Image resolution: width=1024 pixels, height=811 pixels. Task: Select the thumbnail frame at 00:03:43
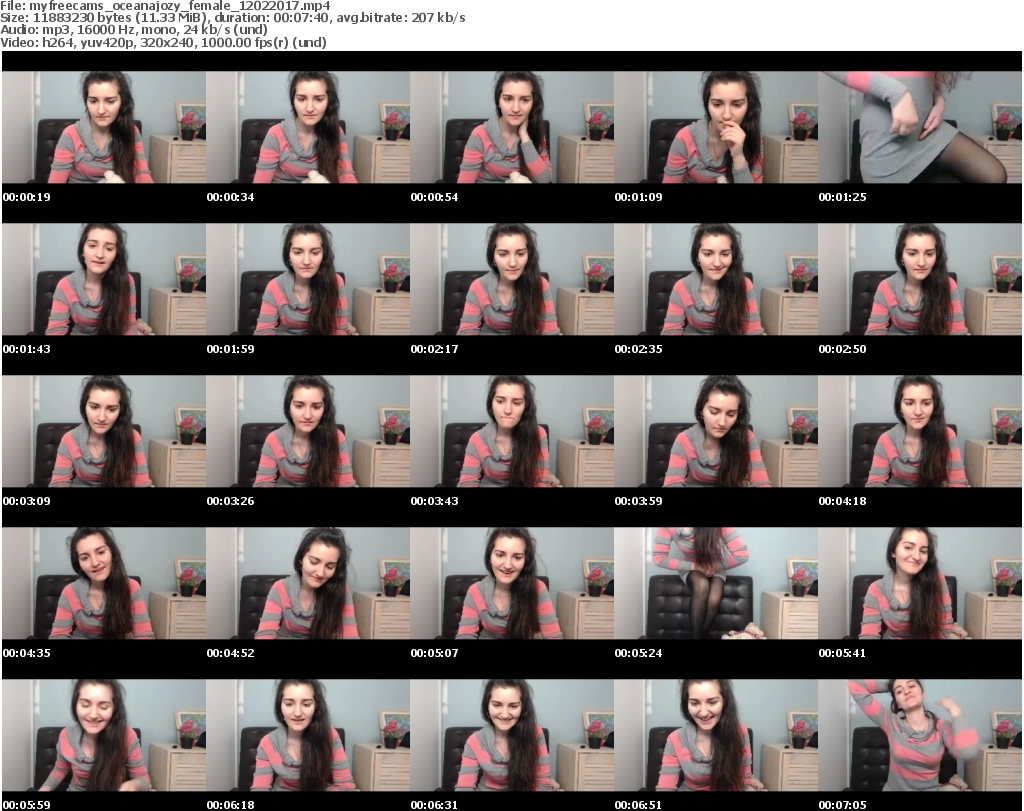pyautogui.click(x=512, y=431)
